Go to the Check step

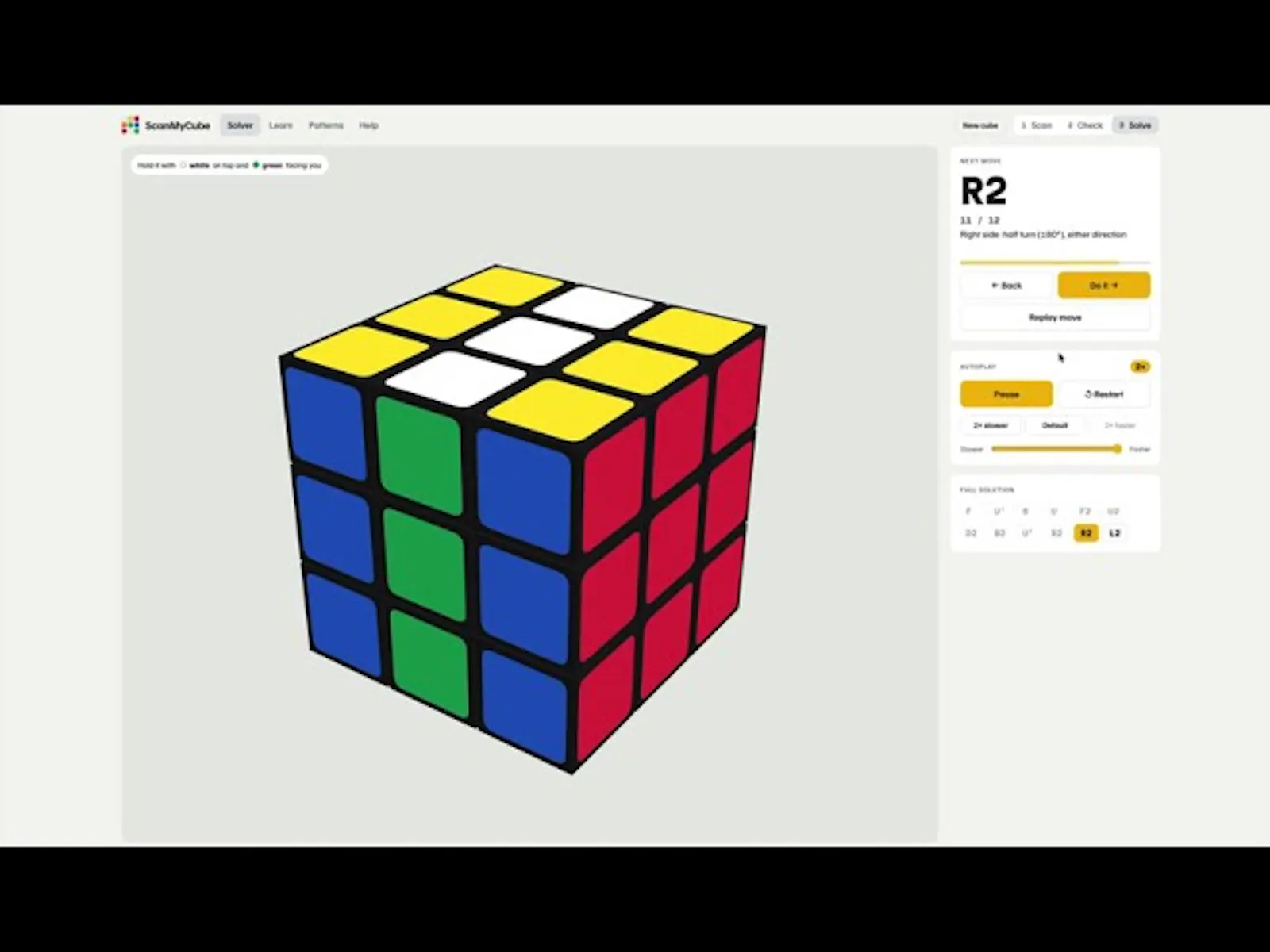coord(1084,125)
